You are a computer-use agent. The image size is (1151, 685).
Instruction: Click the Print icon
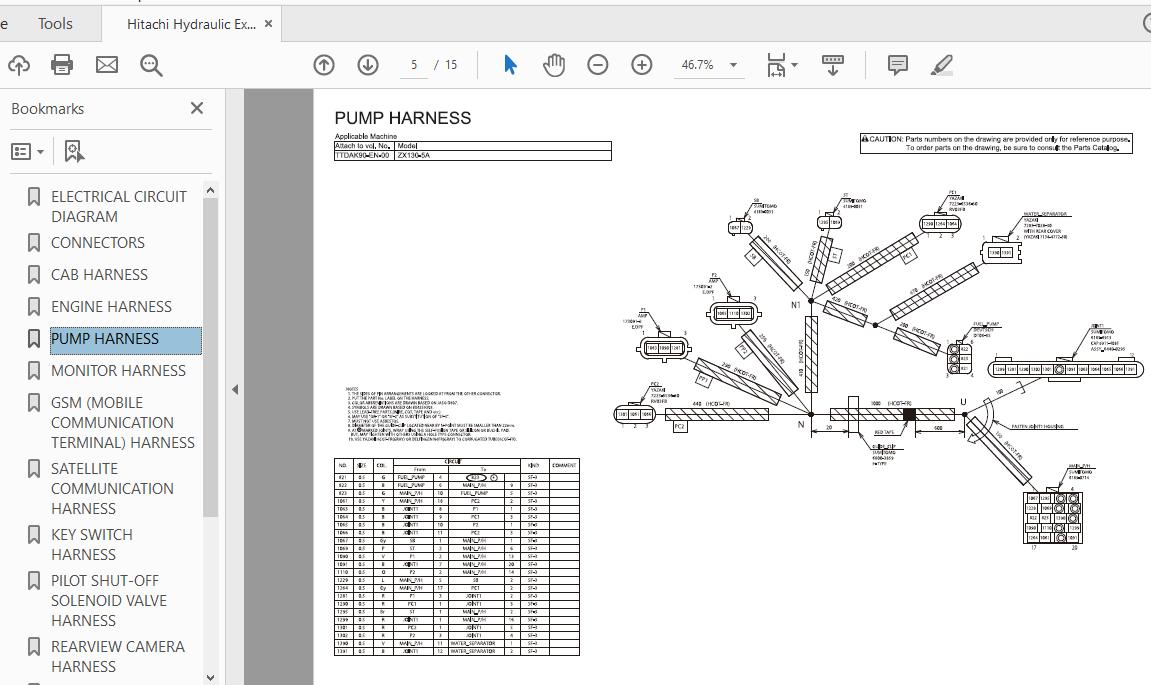(x=61, y=64)
